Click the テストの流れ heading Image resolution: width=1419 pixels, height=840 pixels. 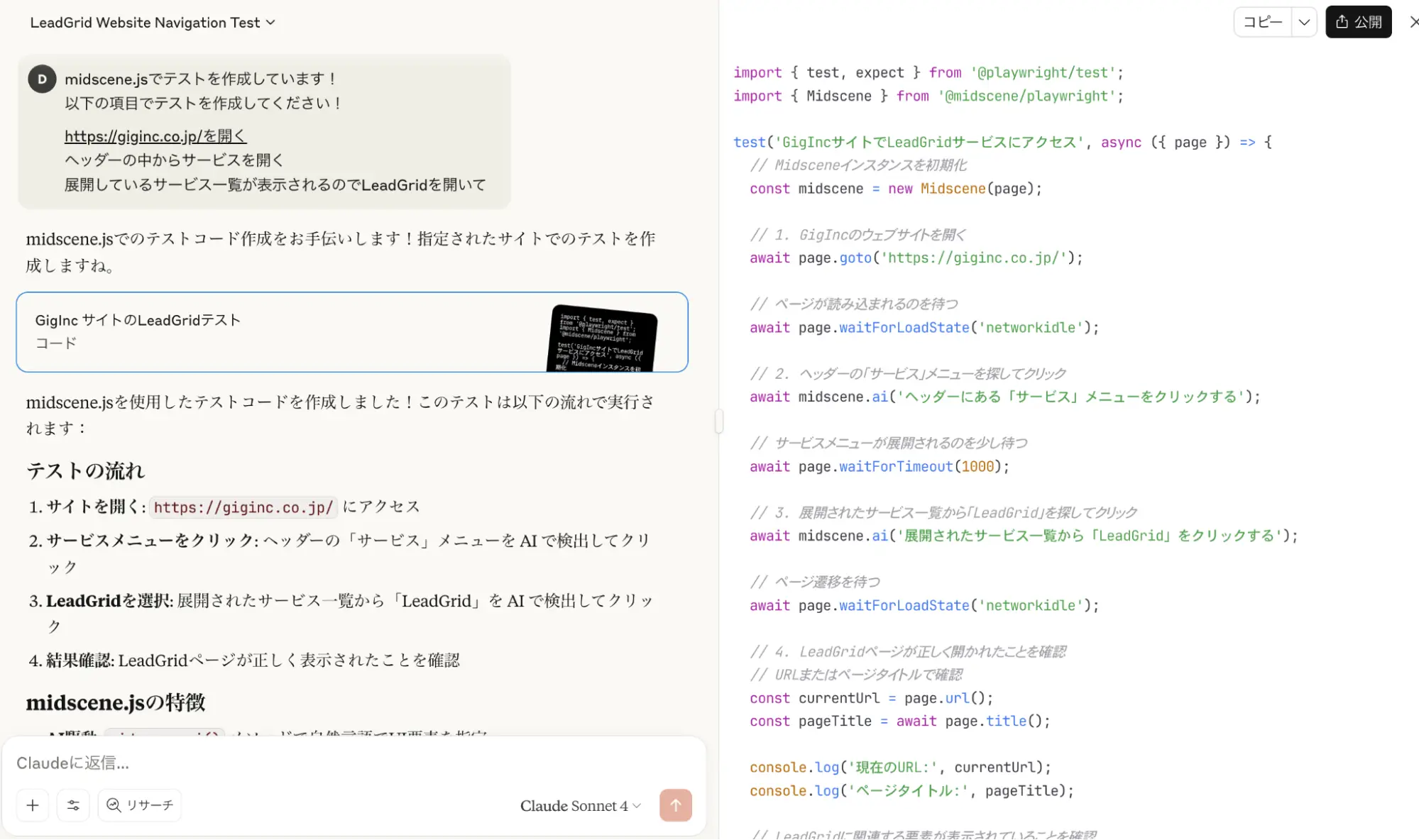click(85, 471)
